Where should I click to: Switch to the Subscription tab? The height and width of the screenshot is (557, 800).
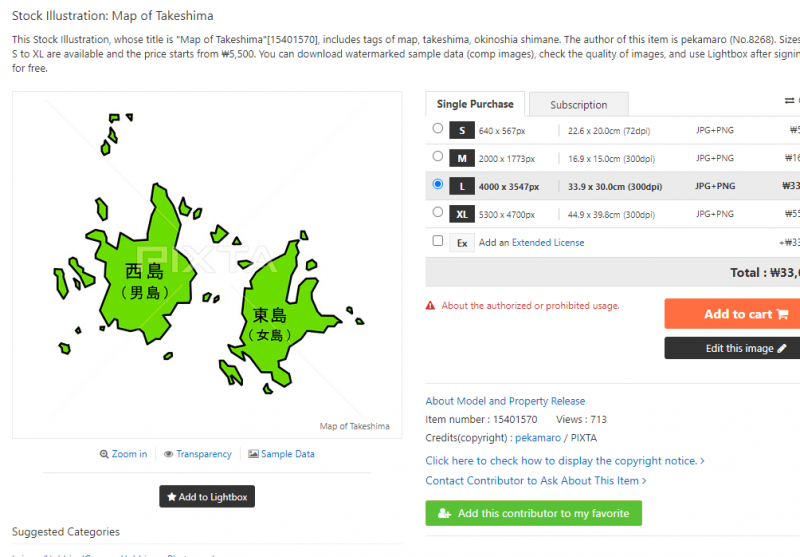578,104
